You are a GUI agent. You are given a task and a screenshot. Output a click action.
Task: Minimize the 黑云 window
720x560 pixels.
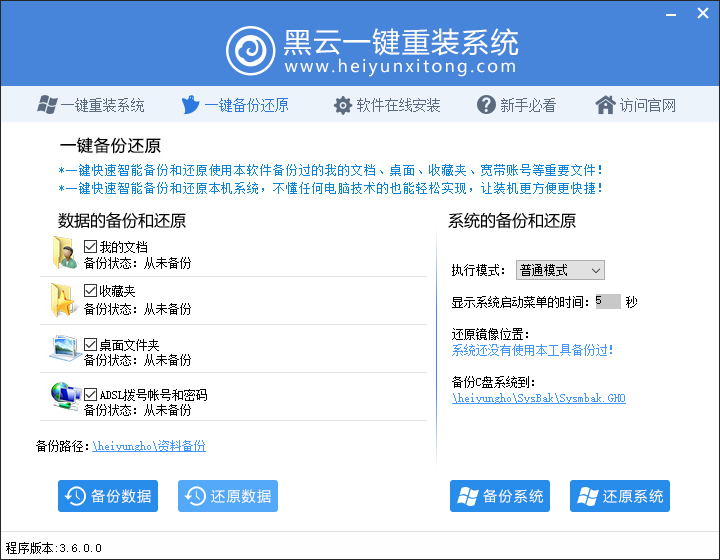coord(671,15)
